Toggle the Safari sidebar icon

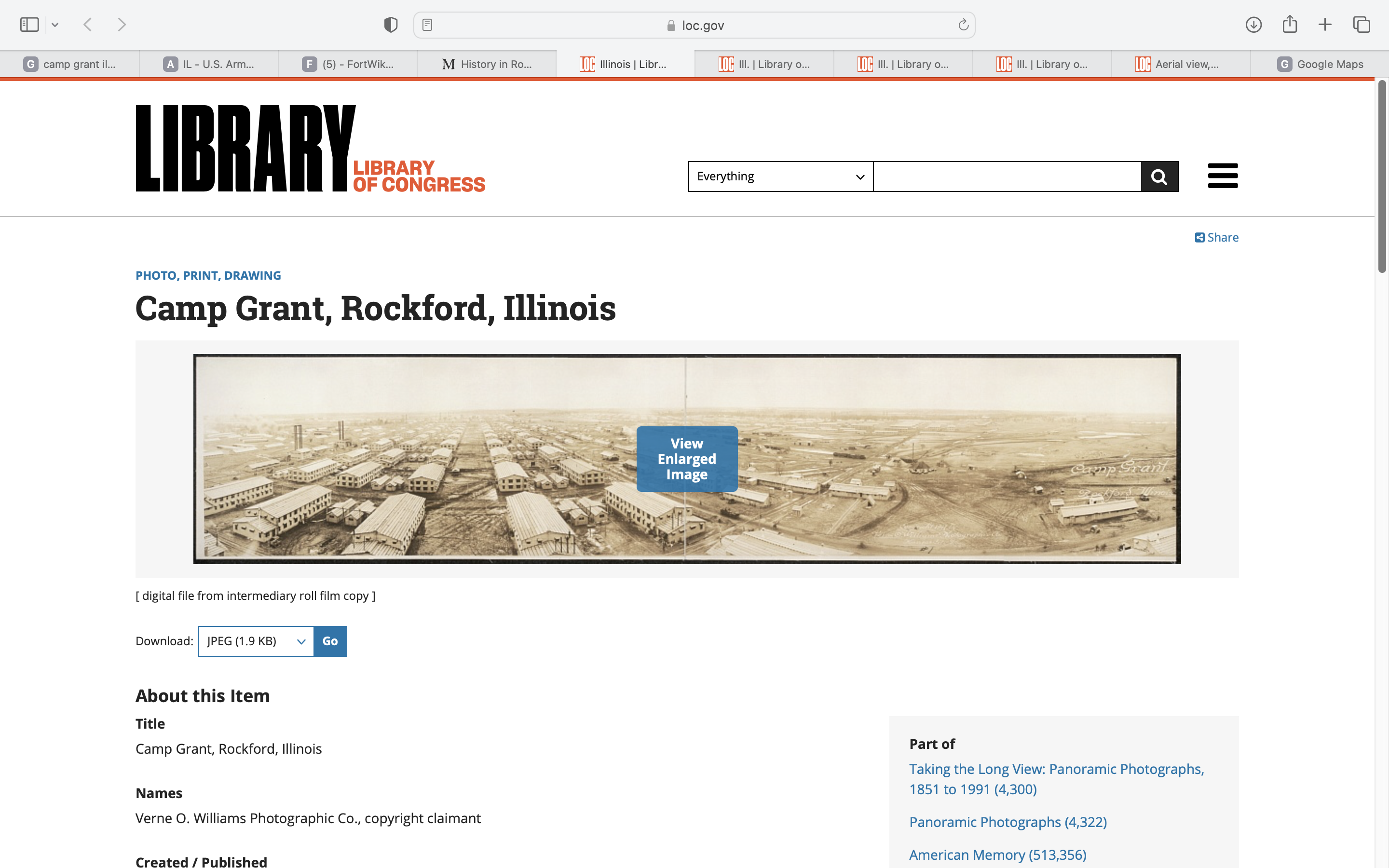point(29,25)
